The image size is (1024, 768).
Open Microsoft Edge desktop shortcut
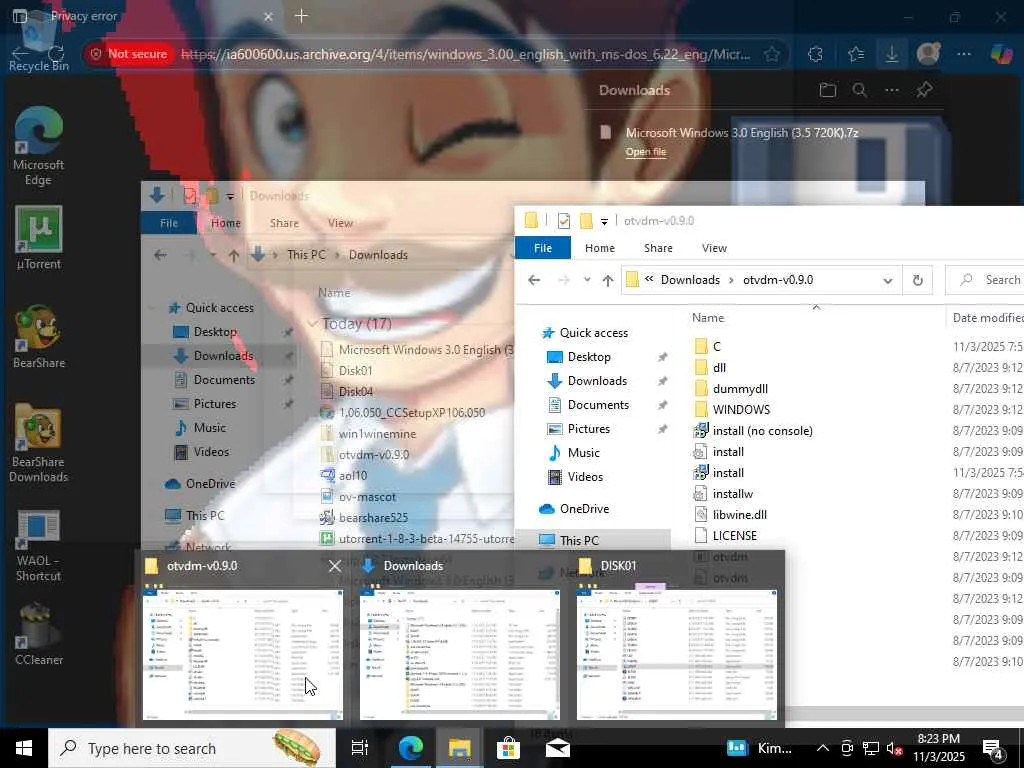tap(38, 146)
